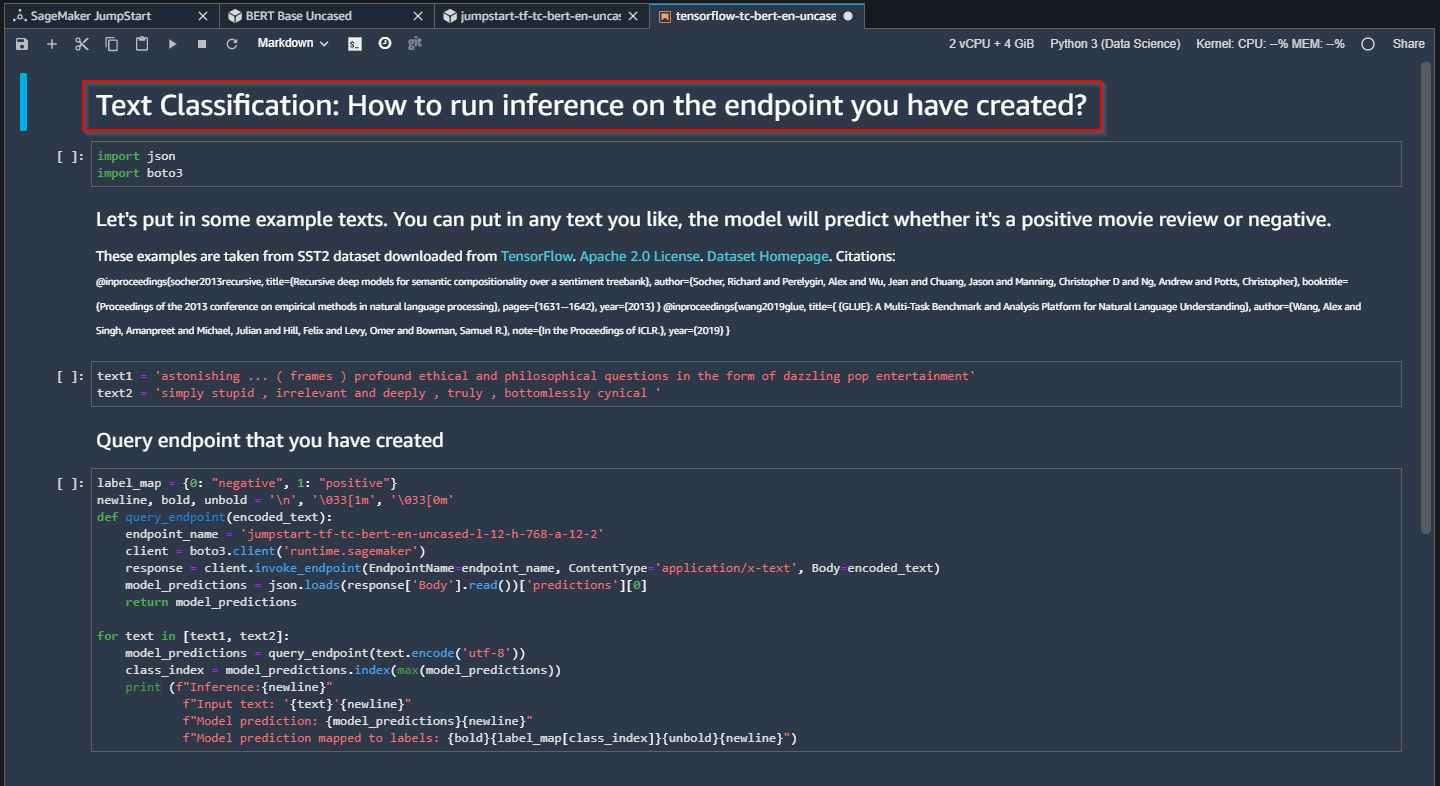
Task: Open the checkpoint clock icon in toolbar
Action: point(385,44)
